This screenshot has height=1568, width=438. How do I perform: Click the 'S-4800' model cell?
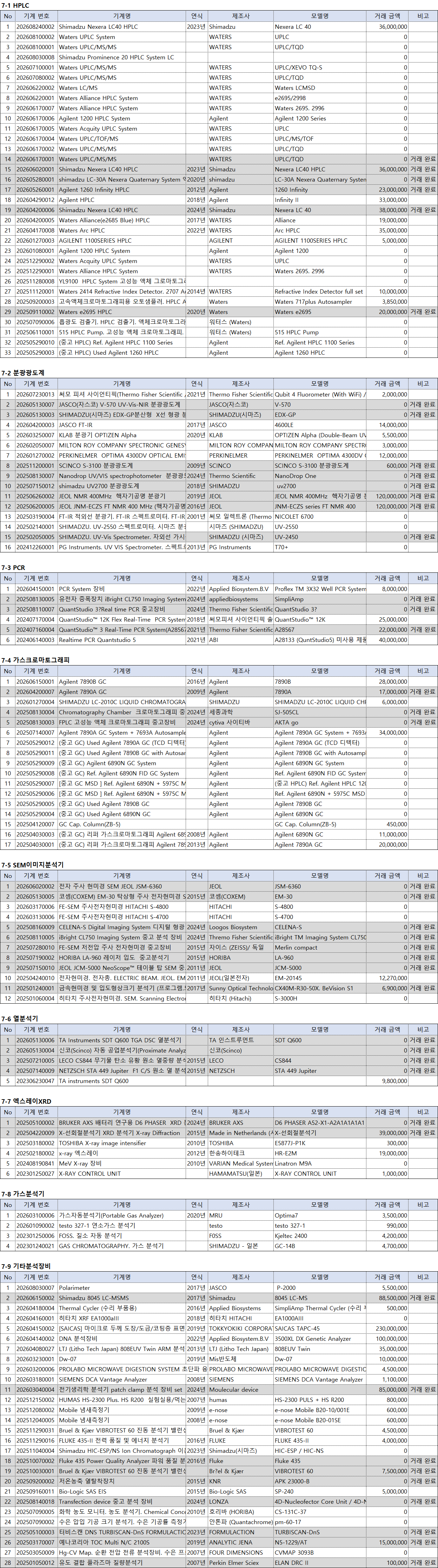(319, 907)
